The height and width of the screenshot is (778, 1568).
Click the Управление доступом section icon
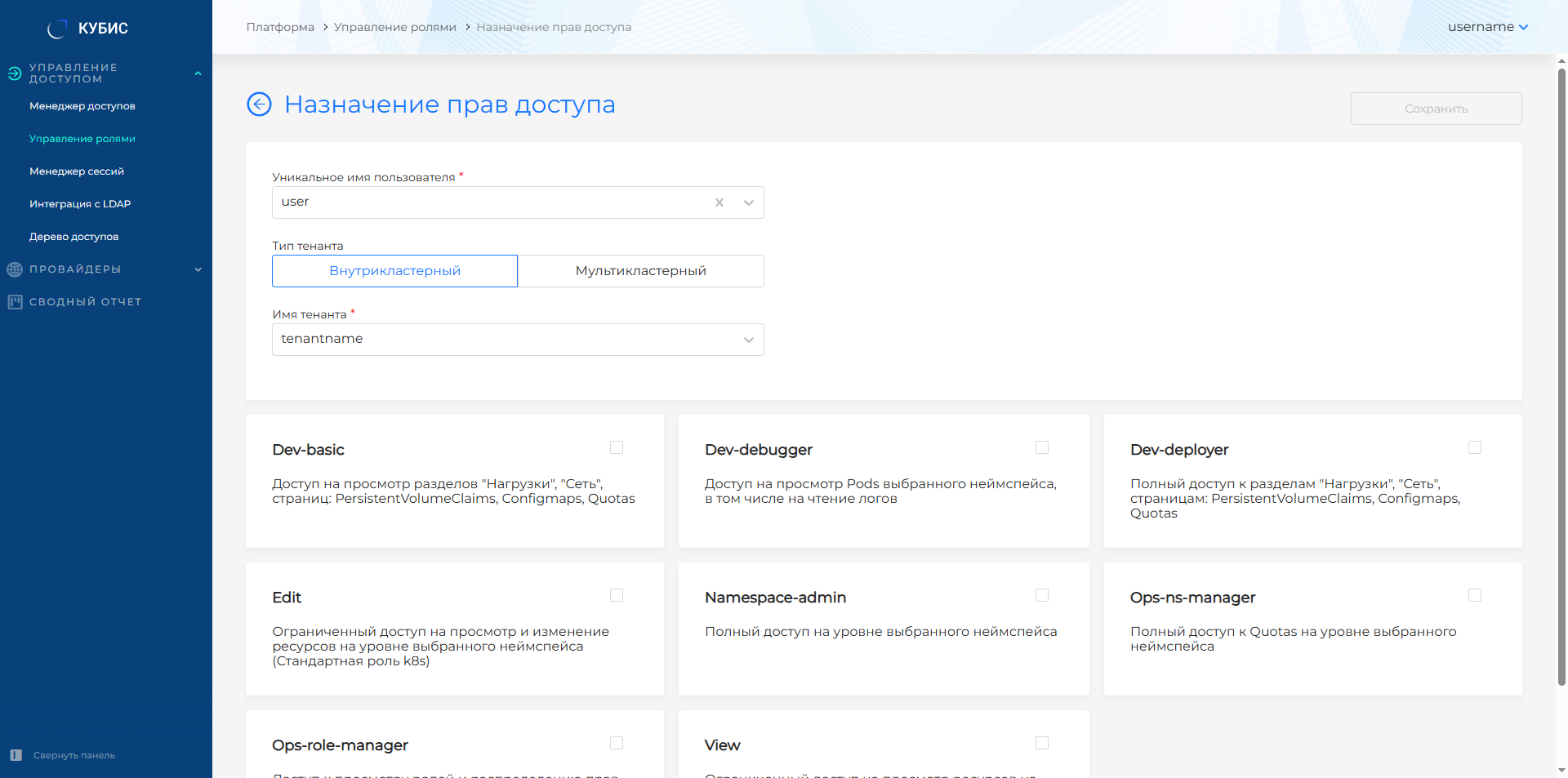(x=14, y=73)
